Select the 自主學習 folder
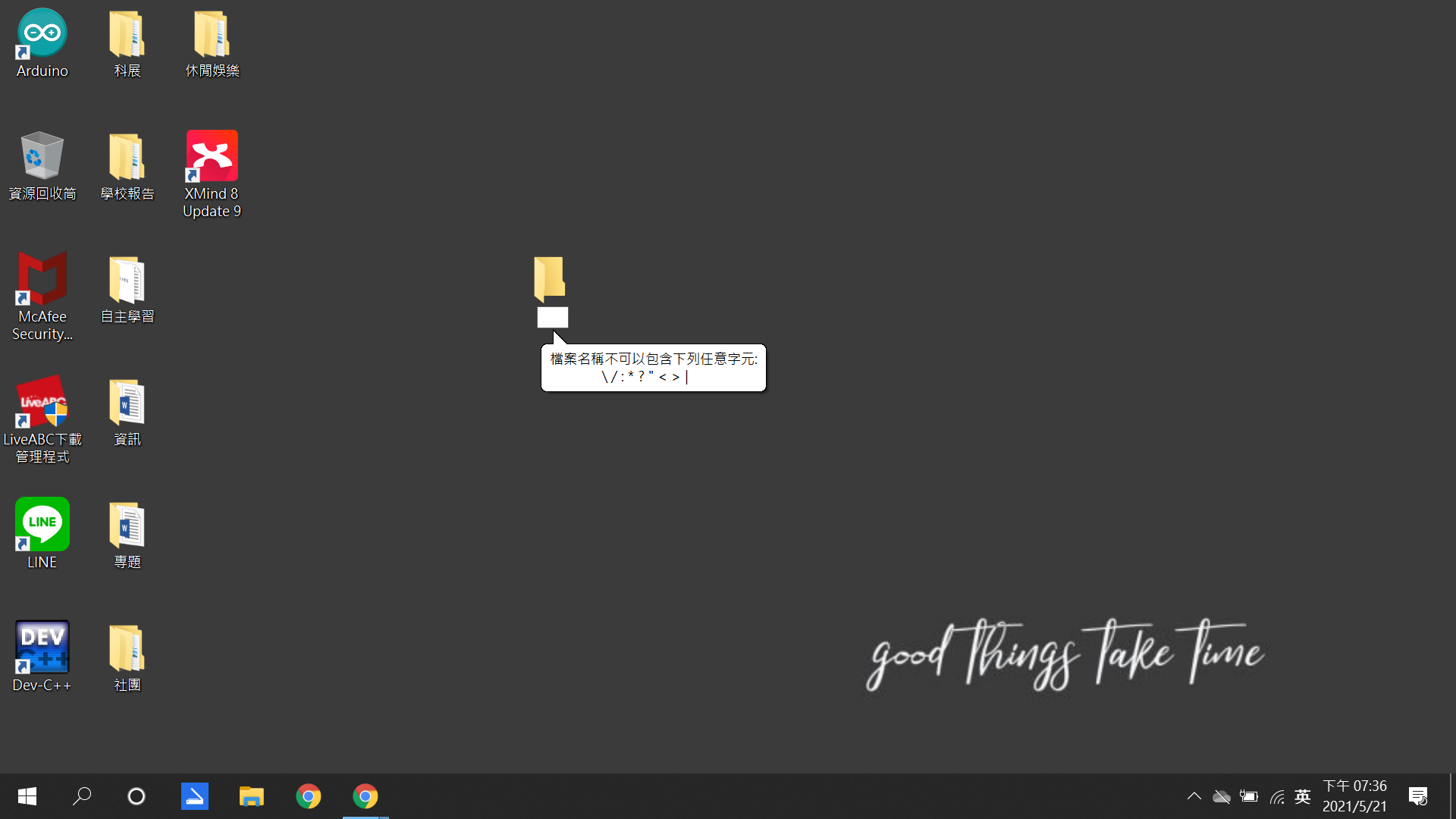 click(127, 279)
